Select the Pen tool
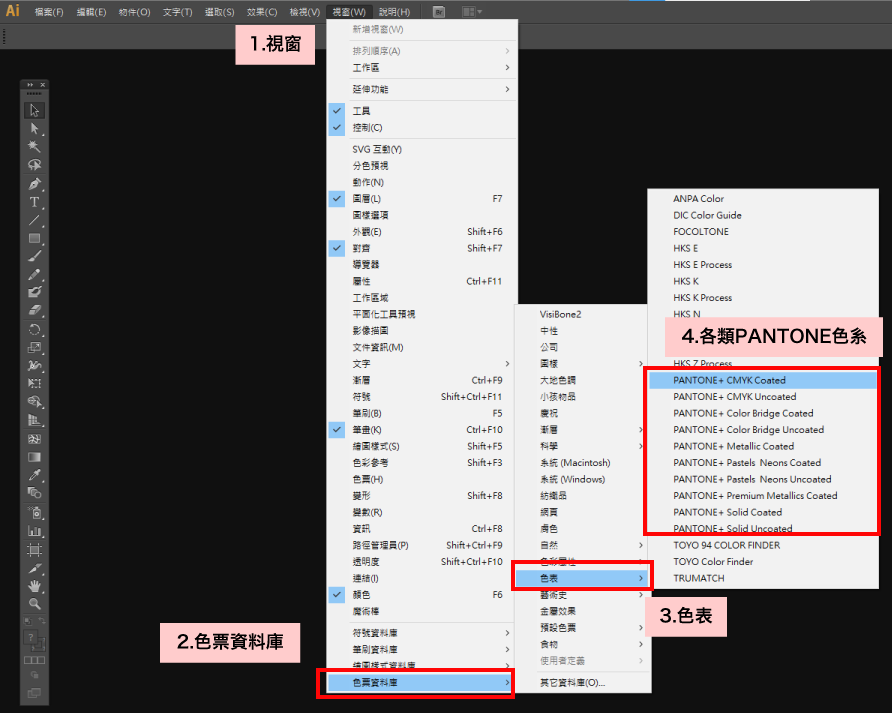 pyautogui.click(x=34, y=184)
